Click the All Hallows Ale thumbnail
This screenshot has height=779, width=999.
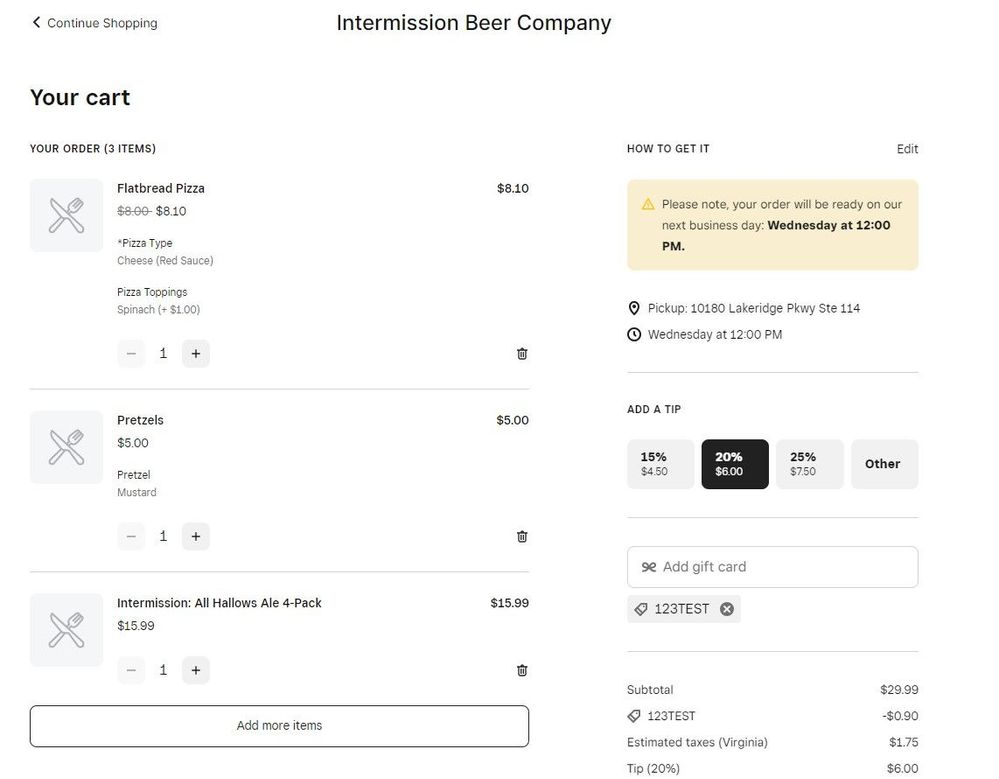pyautogui.click(x=66, y=630)
